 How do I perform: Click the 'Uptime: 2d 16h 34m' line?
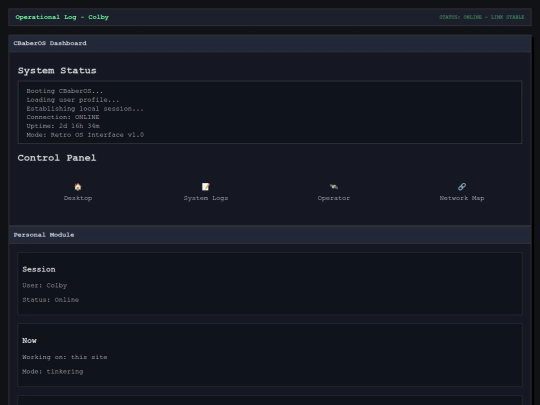point(63,126)
